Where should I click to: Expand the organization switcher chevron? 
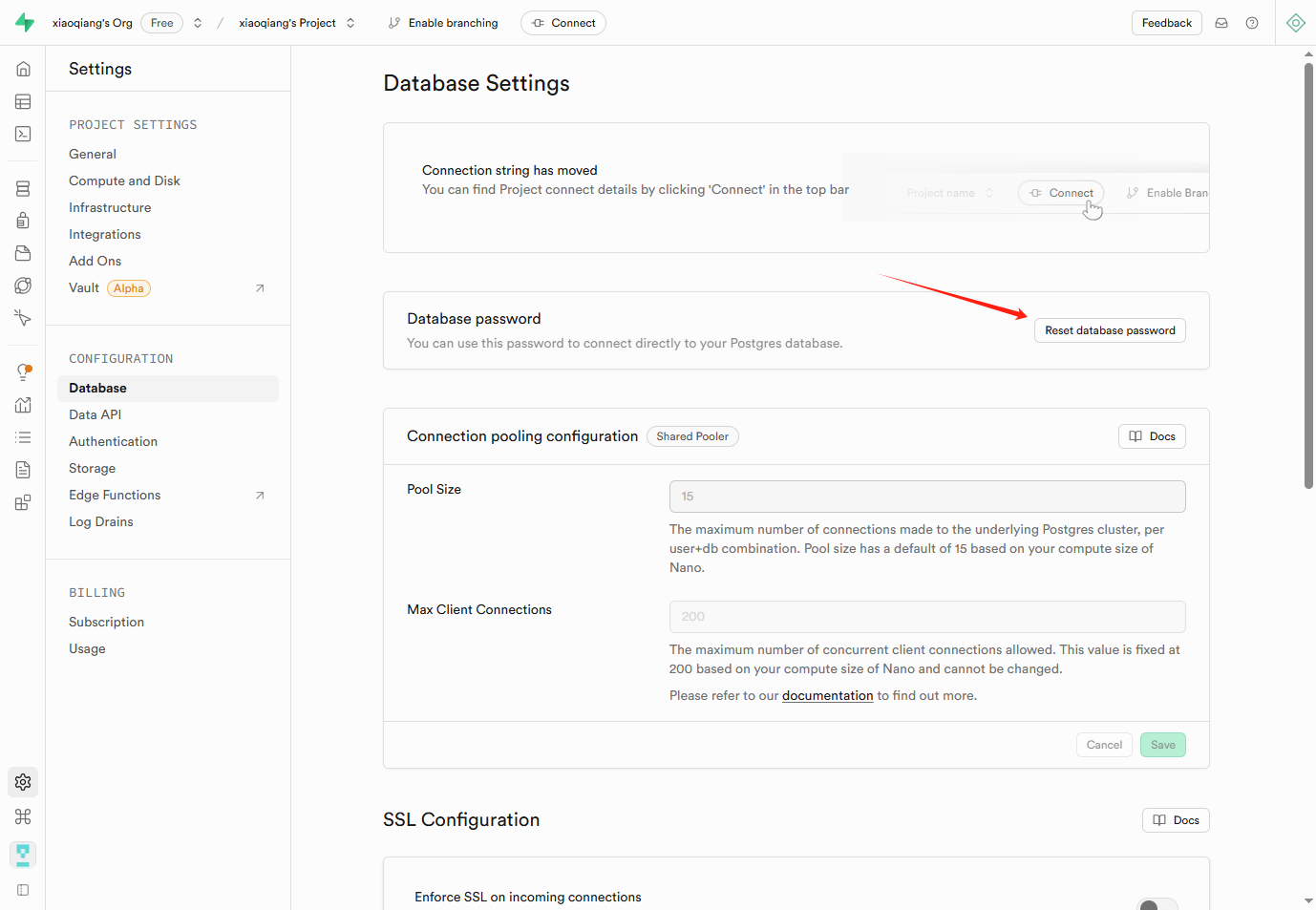pos(198,23)
